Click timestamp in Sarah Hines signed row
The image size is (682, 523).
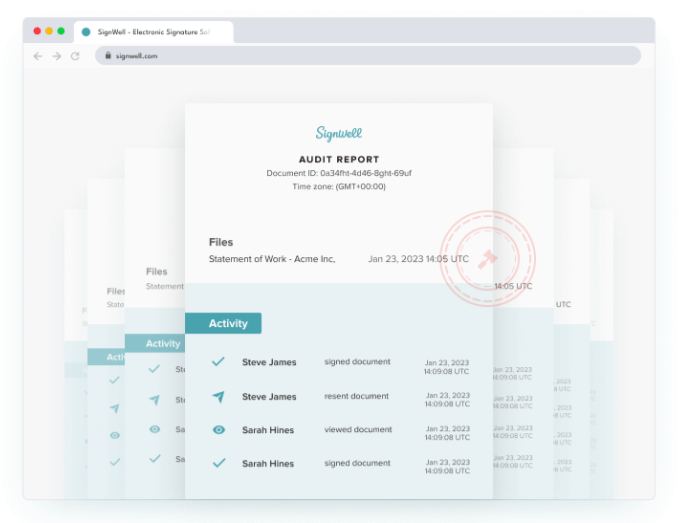click(x=447, y=466)
